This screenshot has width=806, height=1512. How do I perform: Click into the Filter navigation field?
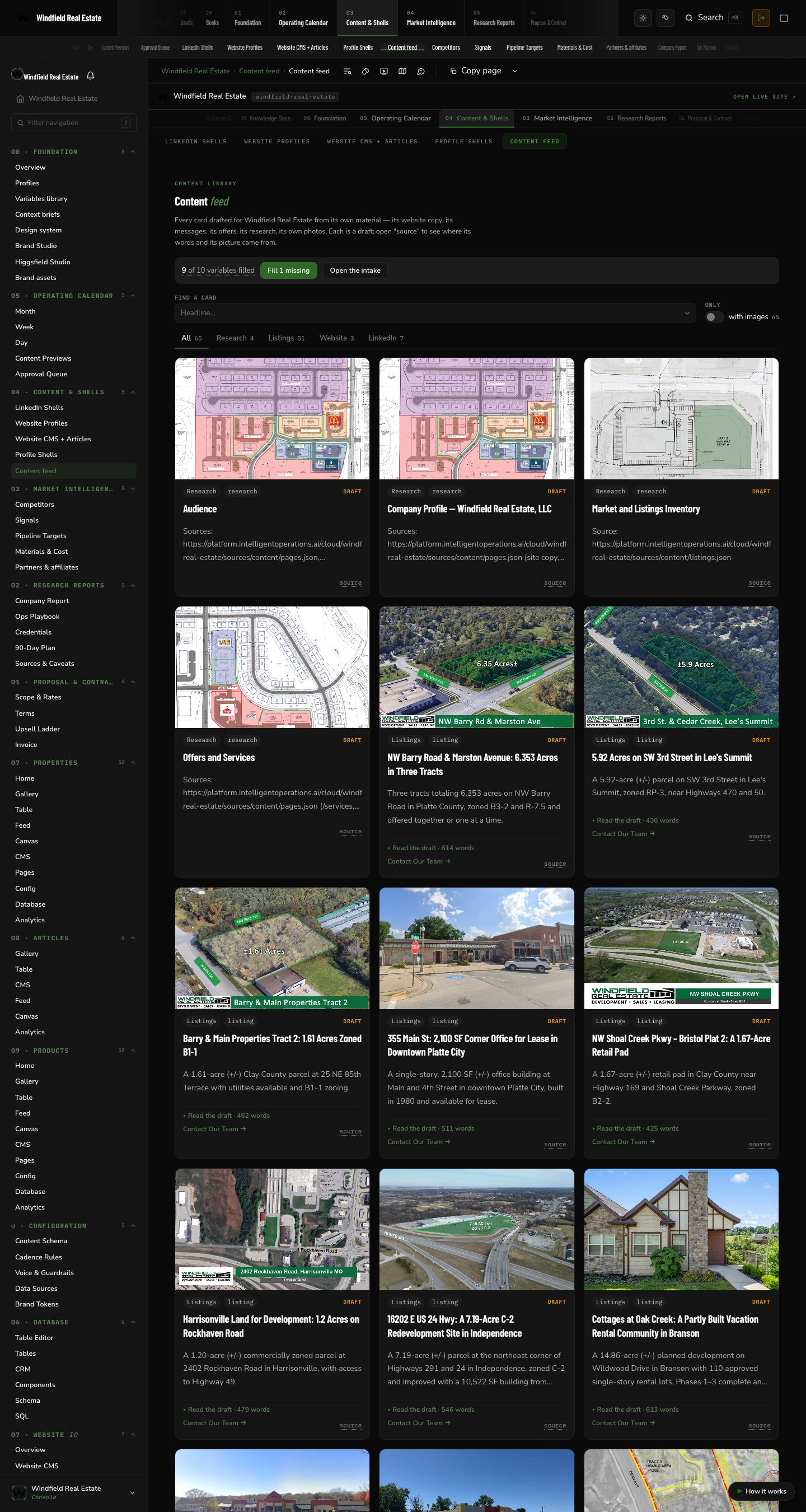tap(74, 123)
